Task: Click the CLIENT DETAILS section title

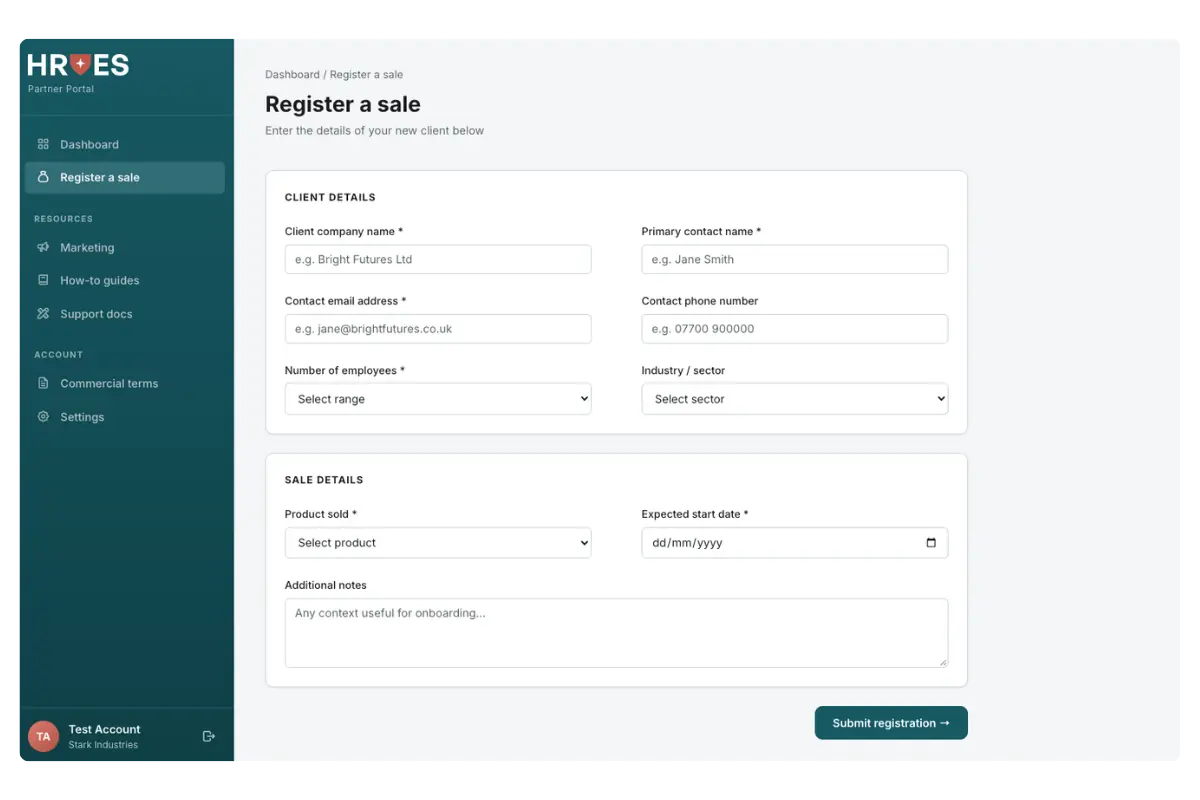Action: (x=330, y=198)
